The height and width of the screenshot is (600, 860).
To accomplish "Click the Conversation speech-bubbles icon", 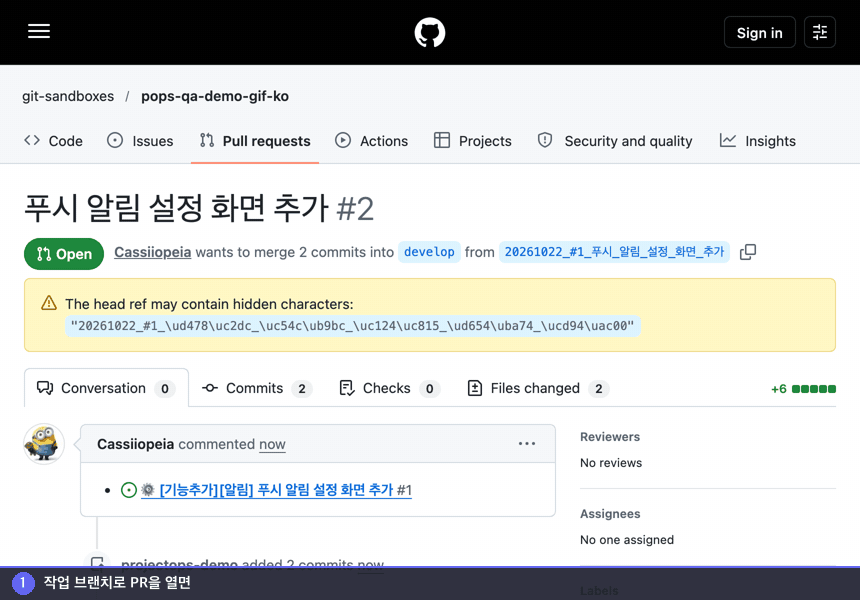I will 45,388.
